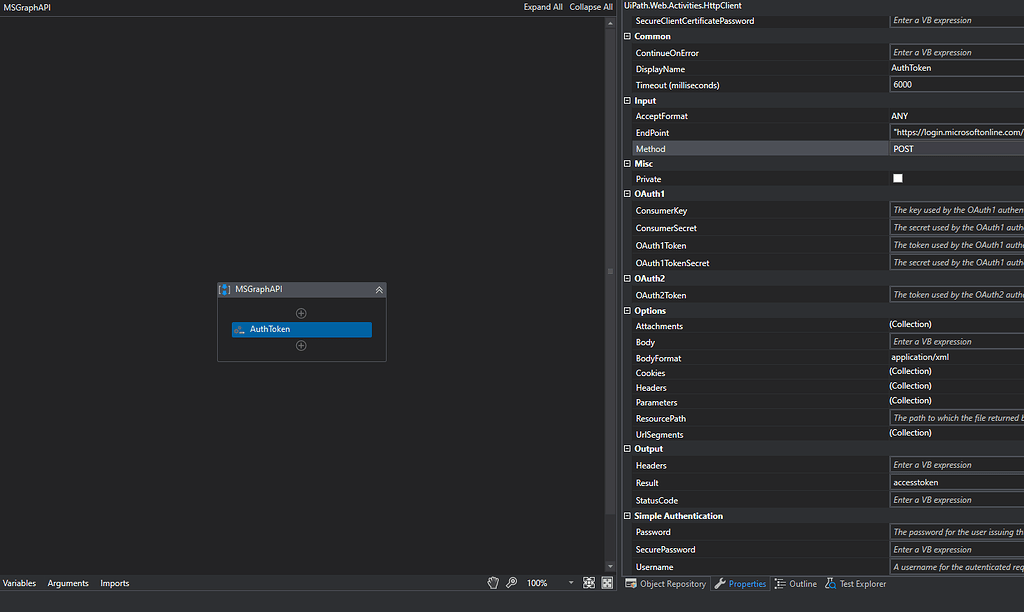
Task: Toggle the Private checkbox under Misc
Action: pos(897,178)
